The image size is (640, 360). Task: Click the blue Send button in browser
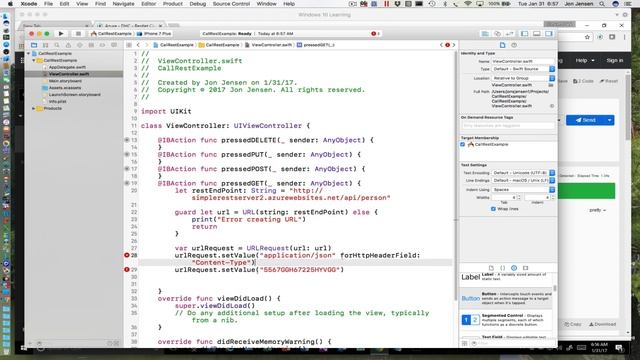585,120
